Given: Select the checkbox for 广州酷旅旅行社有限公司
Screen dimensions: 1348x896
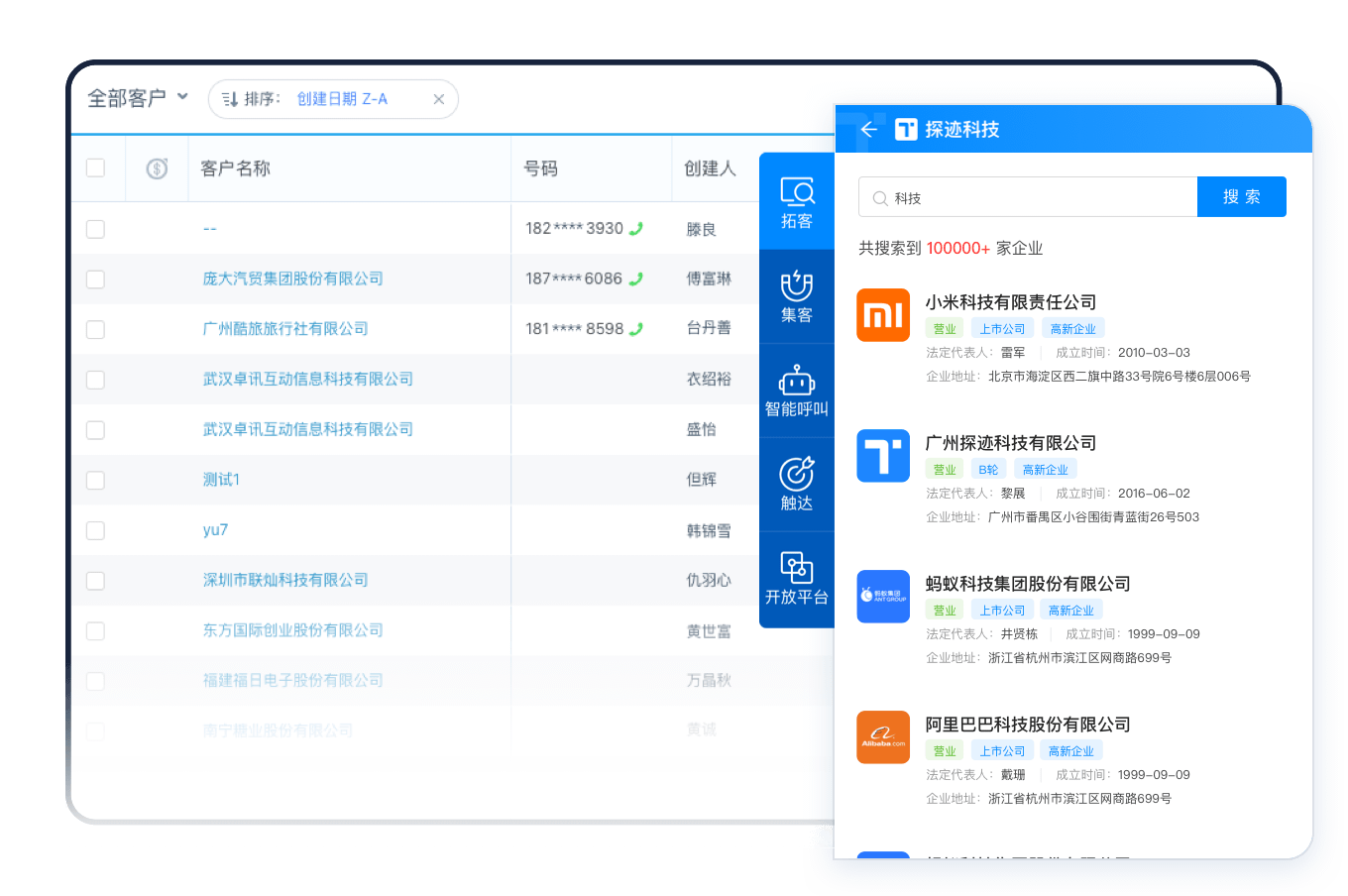Looking at the screenshot, I should tap(95, 329).
